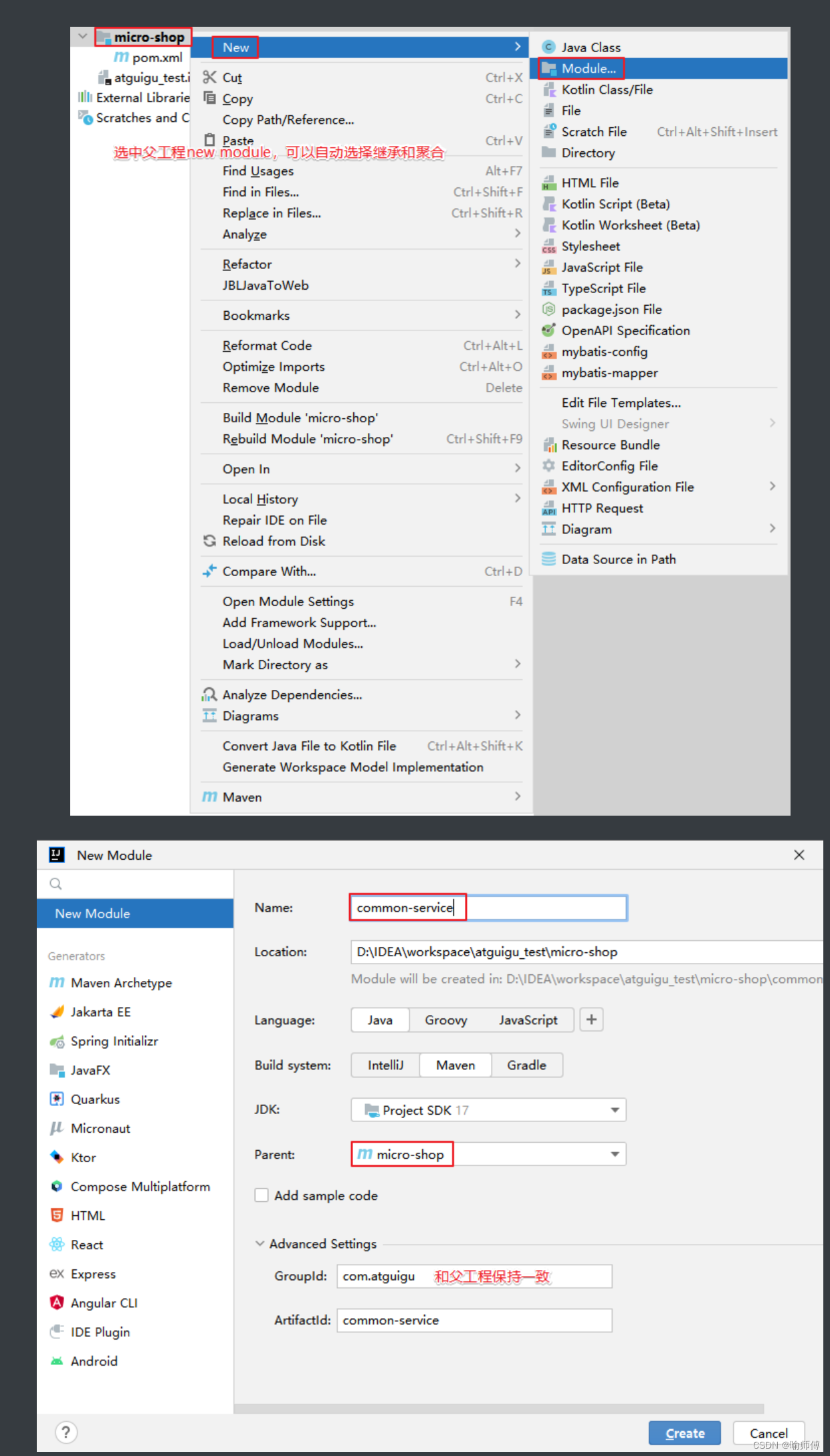Click the HTML File icon
Image resolution: width=830 pixels, height=1456 pixels.
coord(548,183)
